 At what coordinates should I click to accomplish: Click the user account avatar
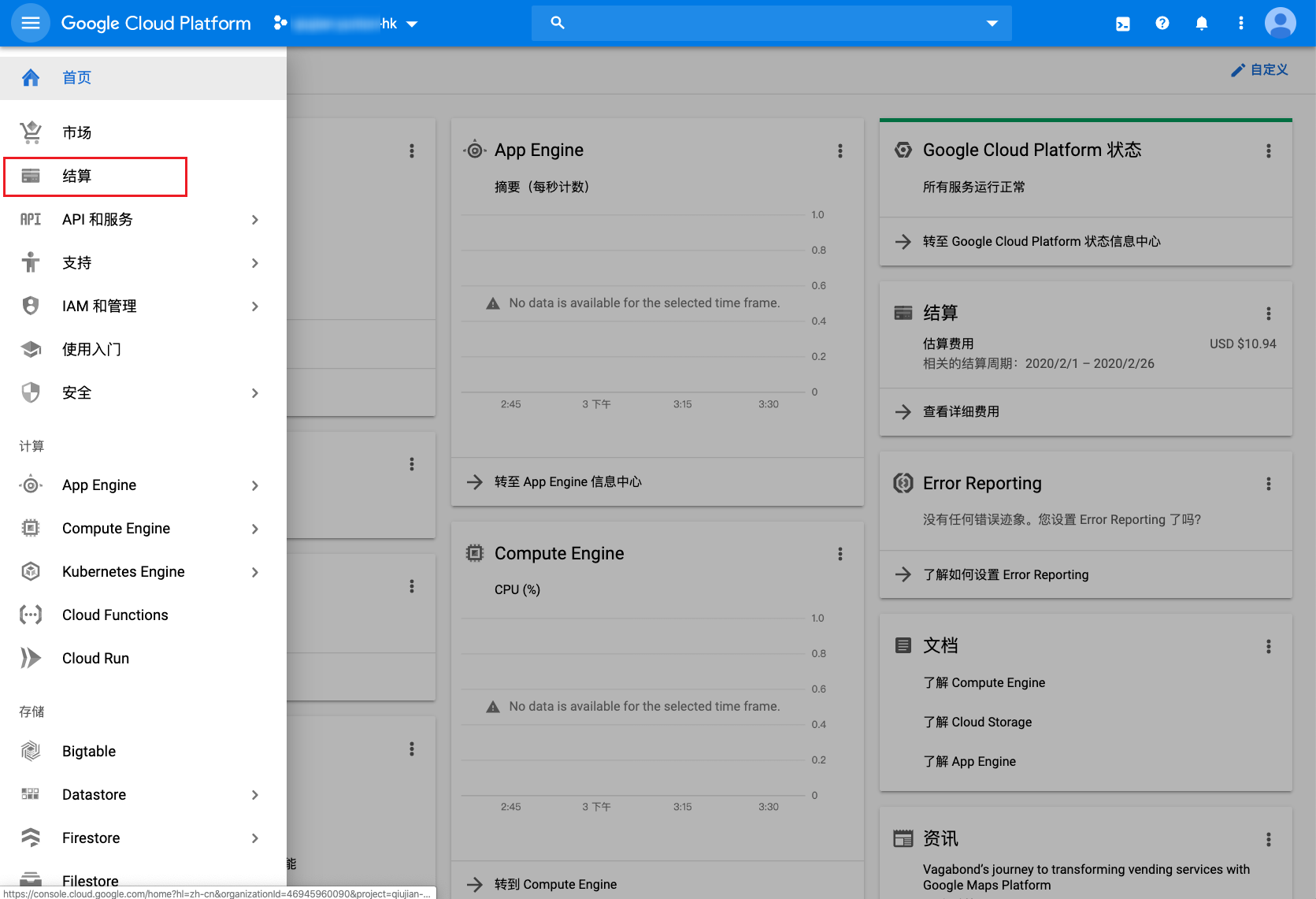1280,24
